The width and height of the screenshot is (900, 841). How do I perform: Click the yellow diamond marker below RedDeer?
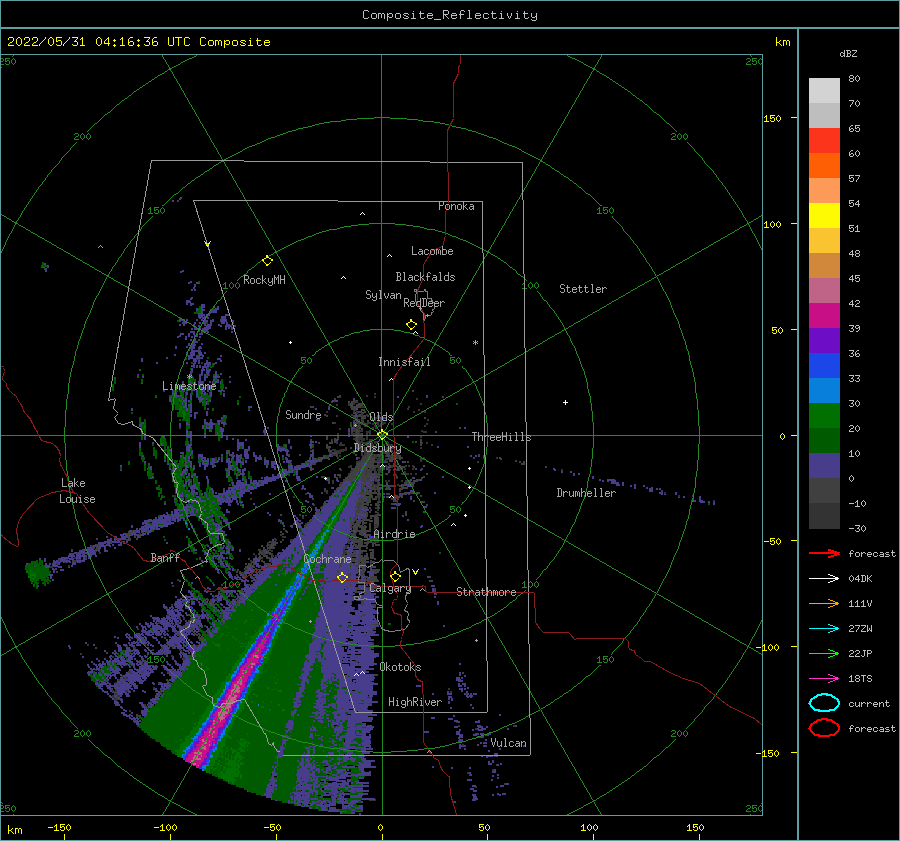click(x=412, y=325)
